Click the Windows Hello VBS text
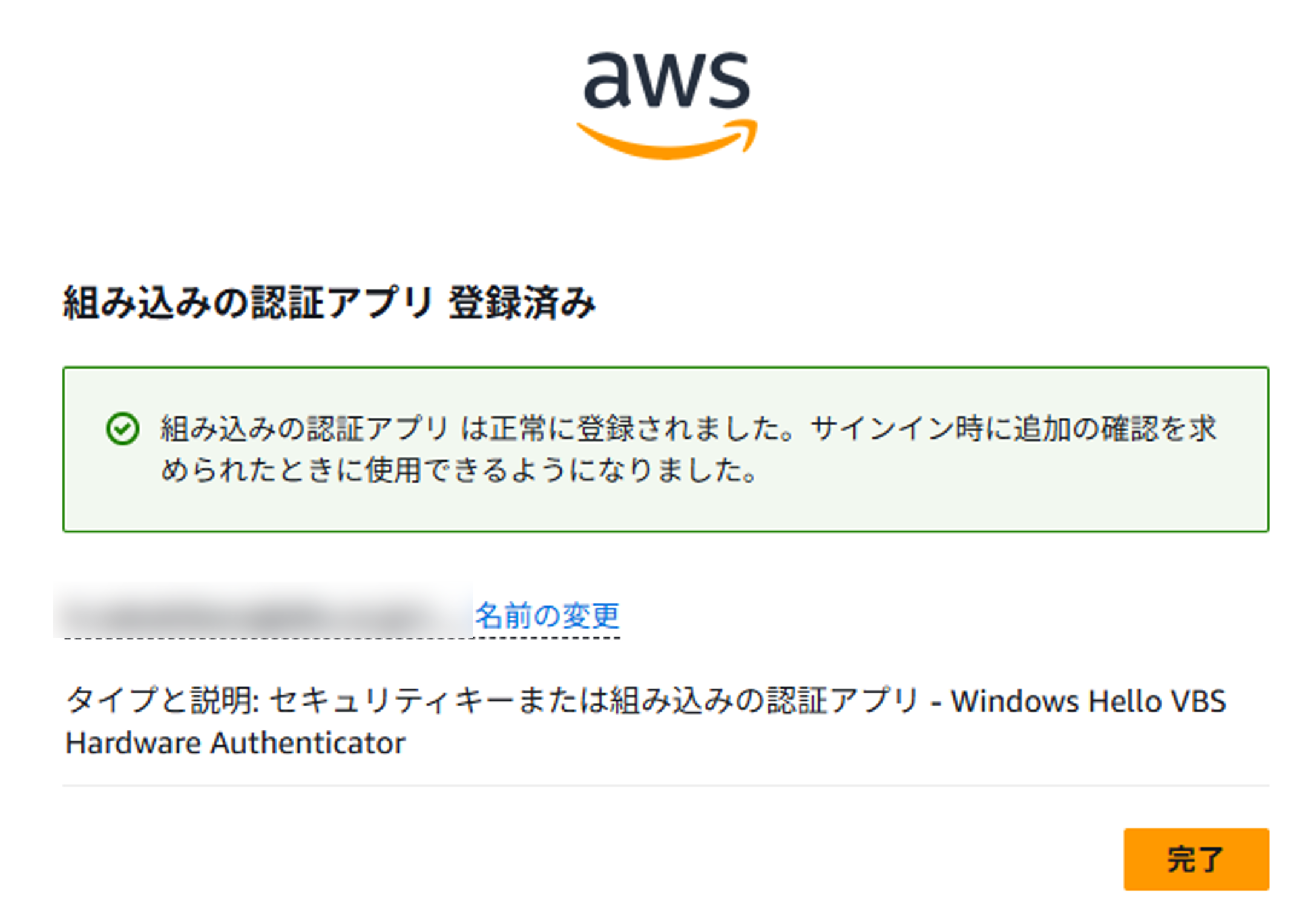The image size is (1305, 924). [1088, 701]
